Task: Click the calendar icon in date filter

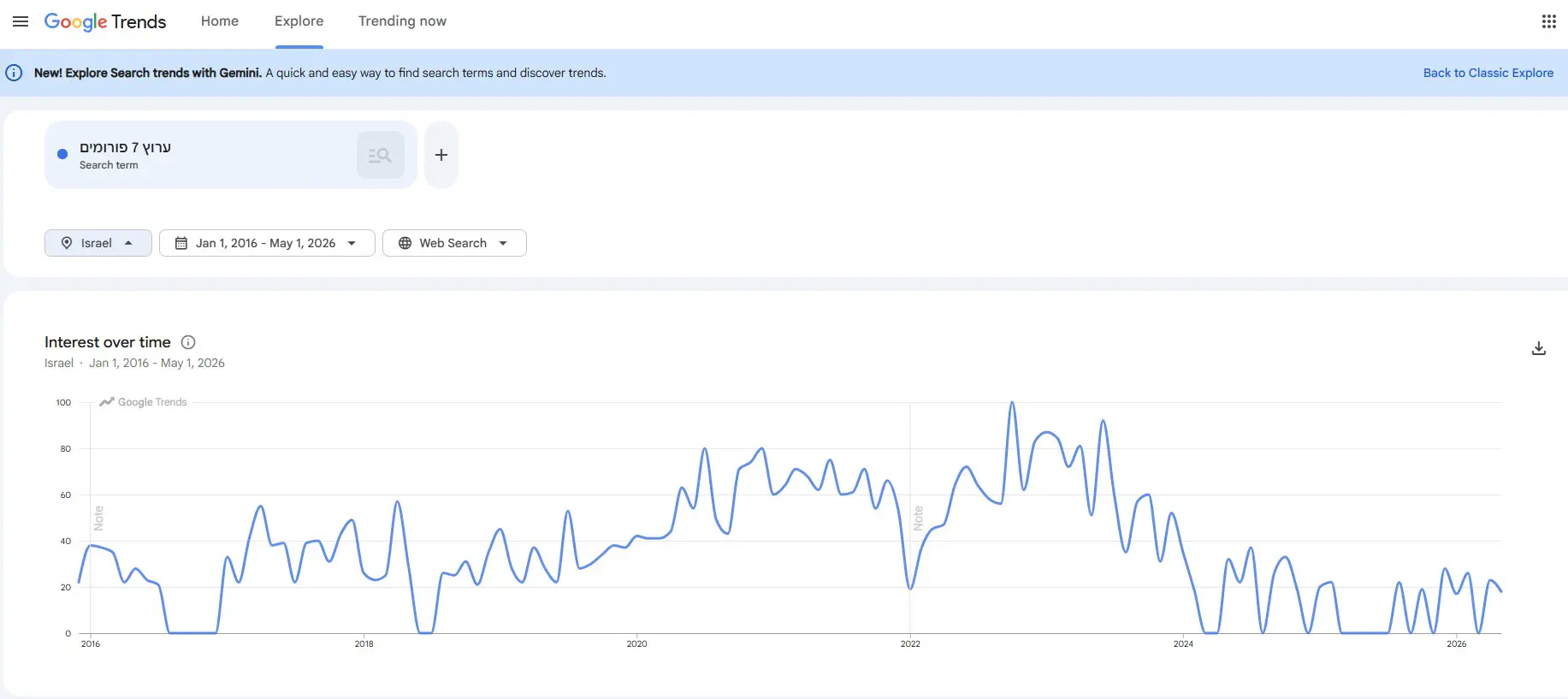Action: [181, 243]
